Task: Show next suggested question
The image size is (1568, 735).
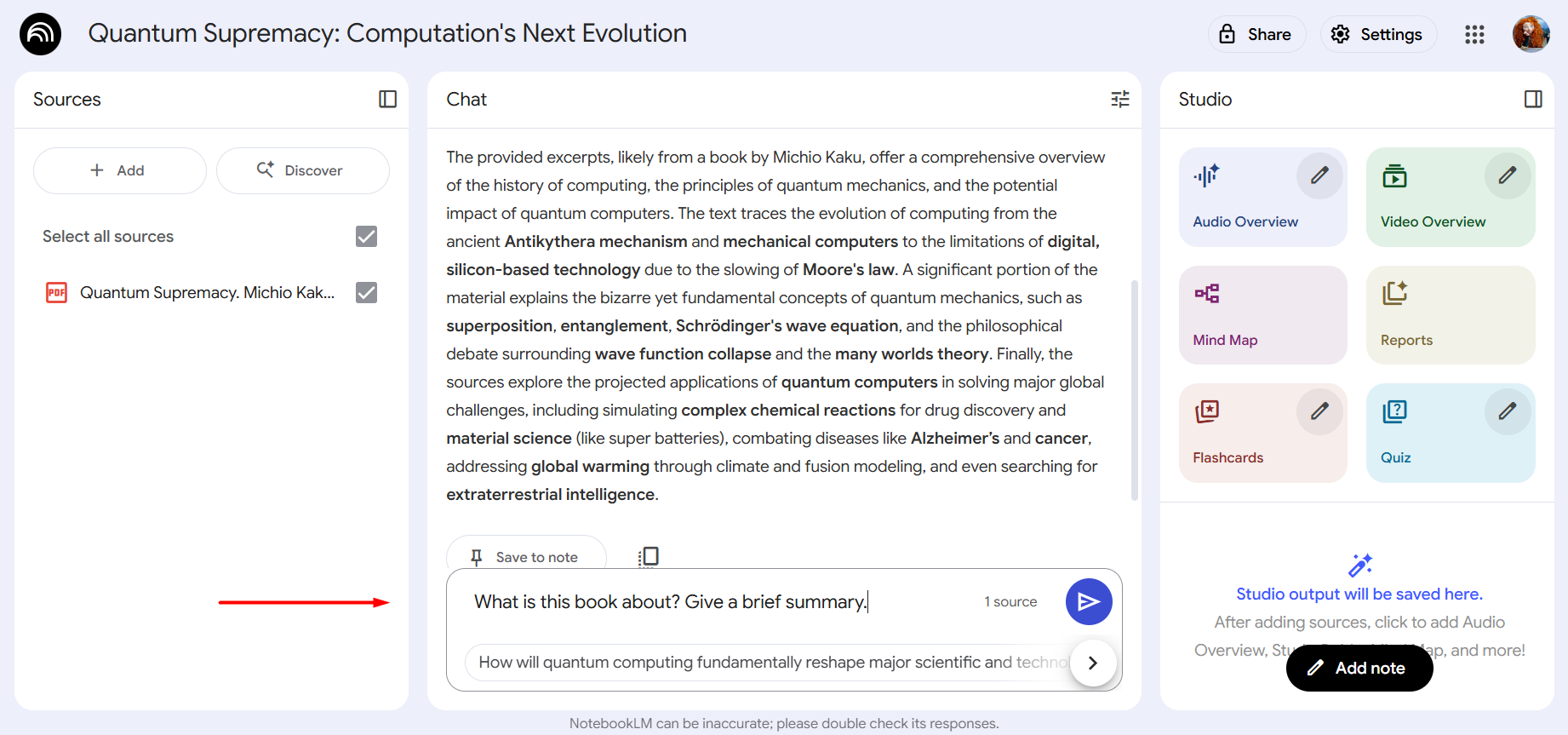Action: click(1093, 663)
